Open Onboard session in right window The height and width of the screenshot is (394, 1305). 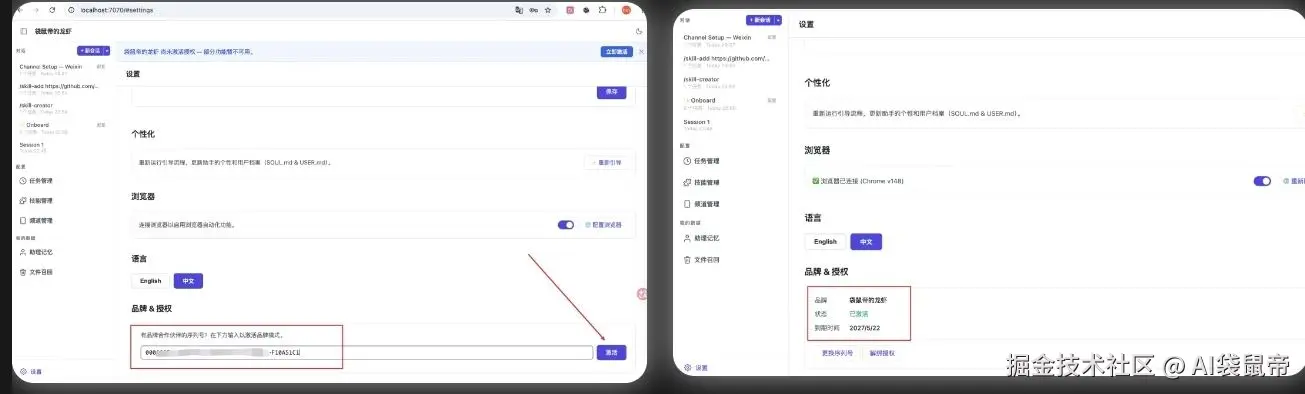(730, 103)
